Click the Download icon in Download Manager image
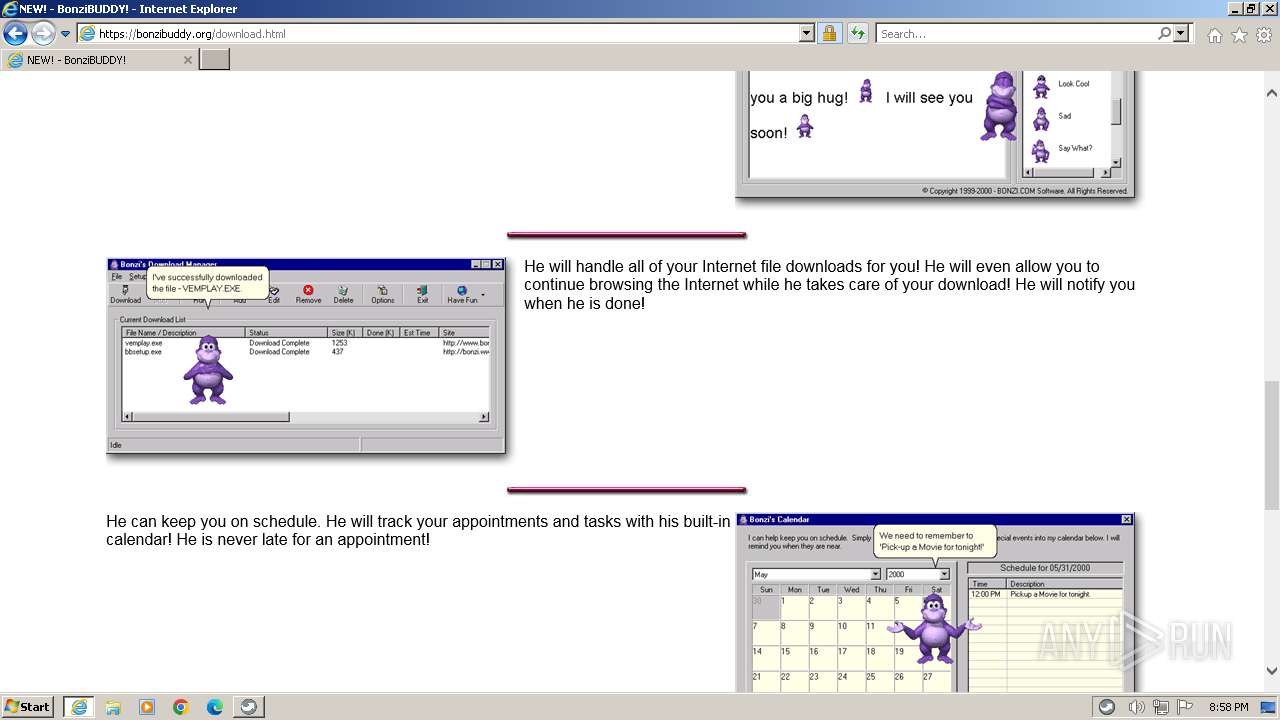 (125, 294)
